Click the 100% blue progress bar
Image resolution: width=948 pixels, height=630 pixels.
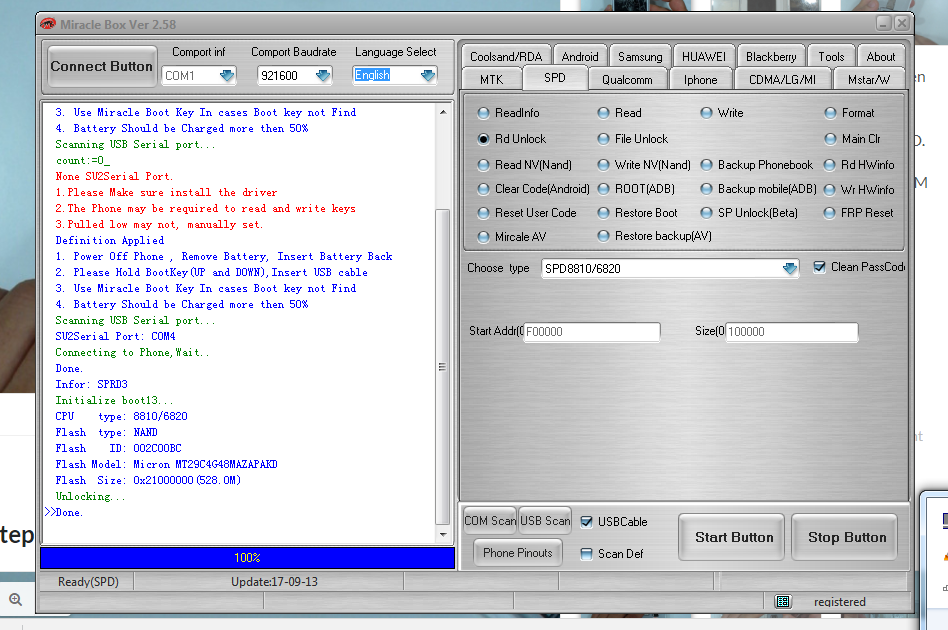247,557
